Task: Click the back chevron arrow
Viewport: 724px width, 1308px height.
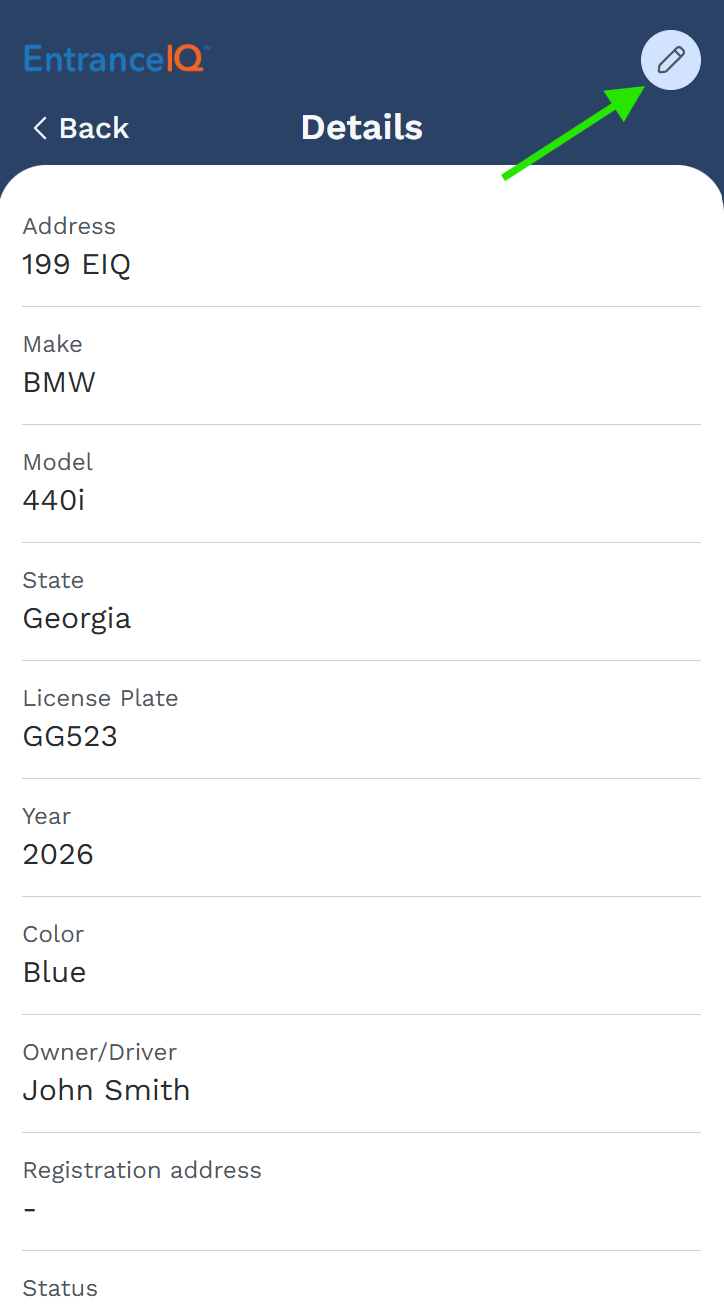Action: 40,128
